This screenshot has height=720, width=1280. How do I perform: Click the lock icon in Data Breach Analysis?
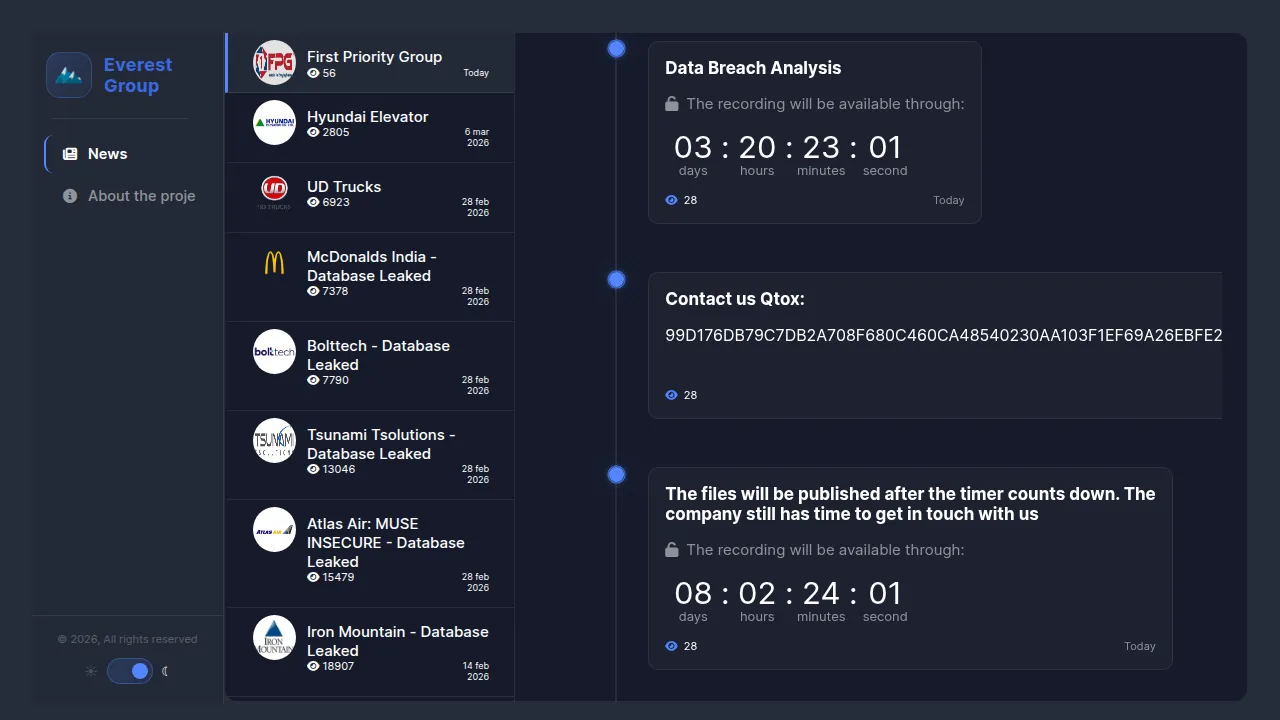point(672,104)
